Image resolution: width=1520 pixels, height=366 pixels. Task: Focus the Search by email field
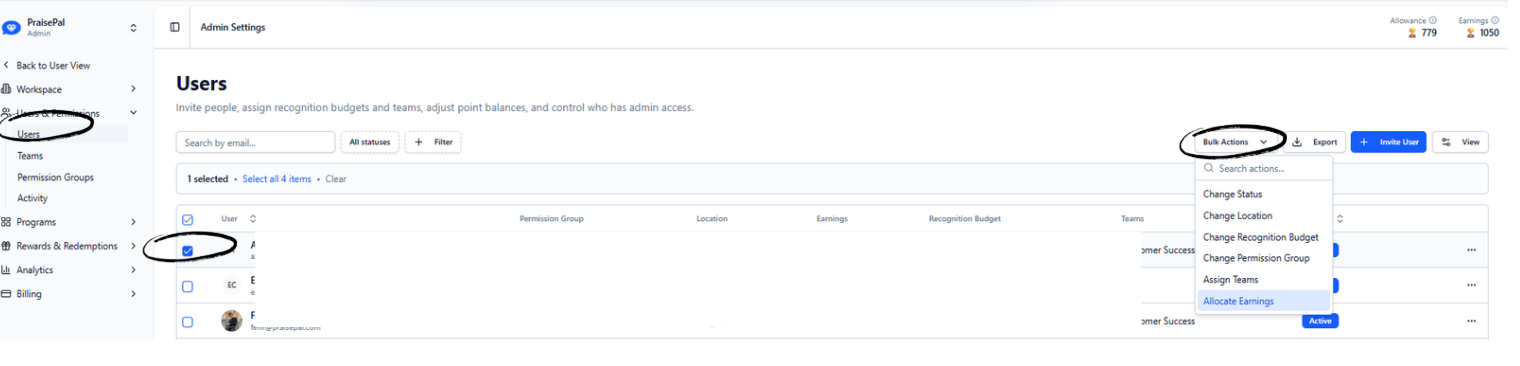click(x=255, y=142)
